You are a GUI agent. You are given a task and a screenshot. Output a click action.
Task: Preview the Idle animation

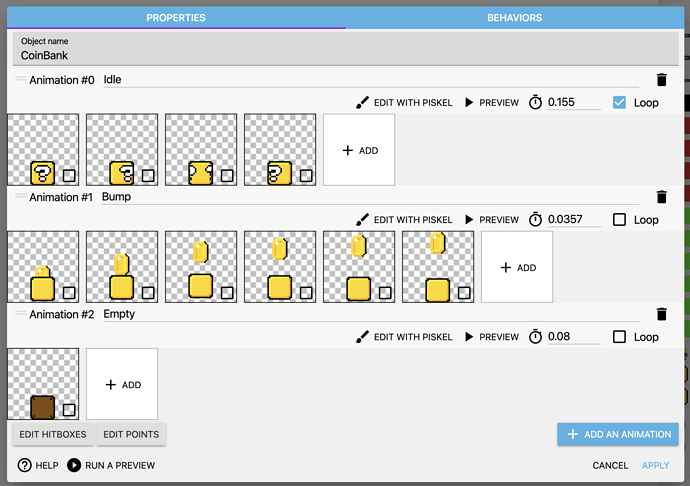(492, 103)
